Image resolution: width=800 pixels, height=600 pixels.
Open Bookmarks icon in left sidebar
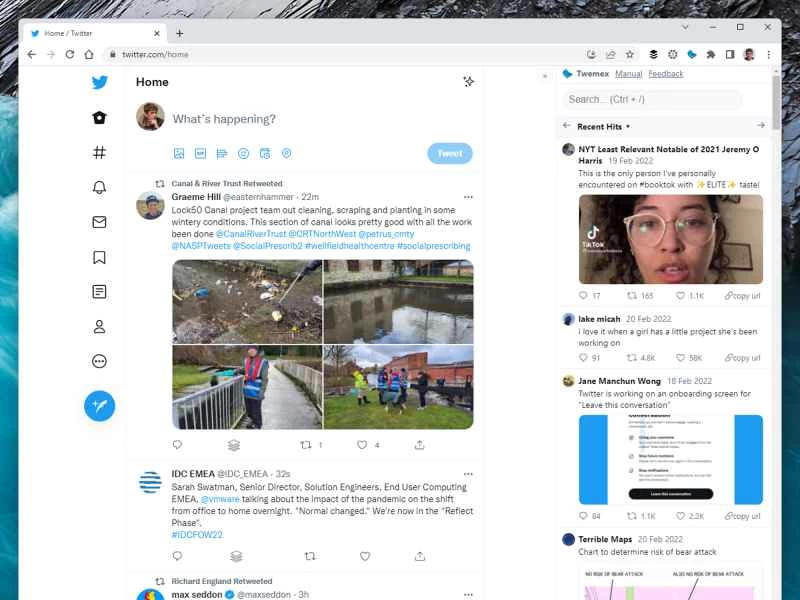(99, 257)
